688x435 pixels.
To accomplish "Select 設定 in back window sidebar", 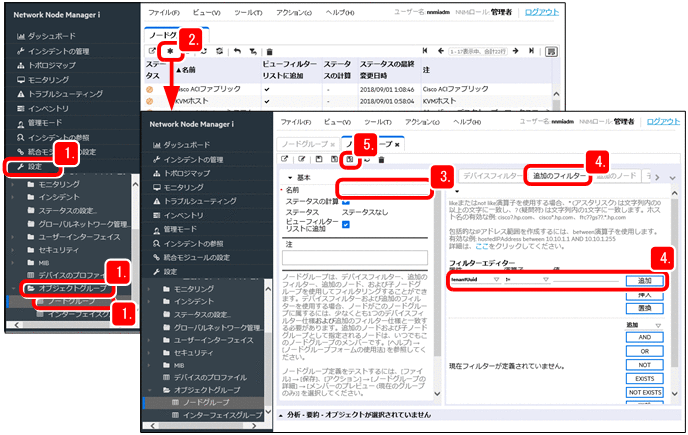I will [x=34, y=167].
